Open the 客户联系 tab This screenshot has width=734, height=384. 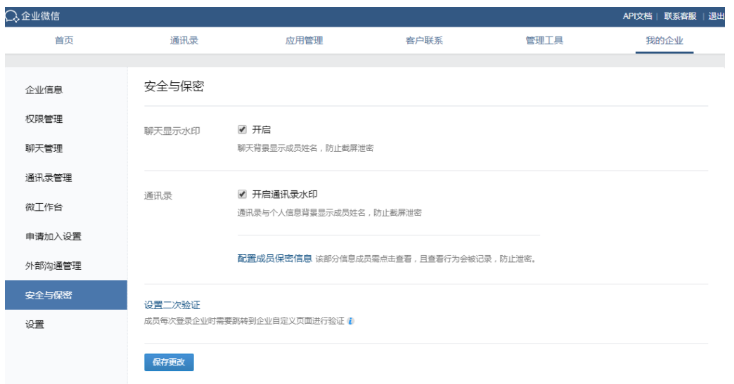pyautogui.click(x=424, y=40)
